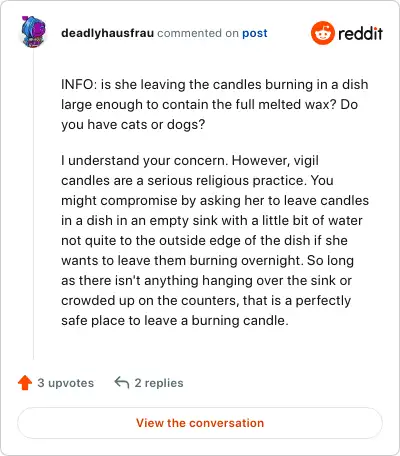
Task: Click the word 'INFO:' in comment
Action: (x=79, y=84)
